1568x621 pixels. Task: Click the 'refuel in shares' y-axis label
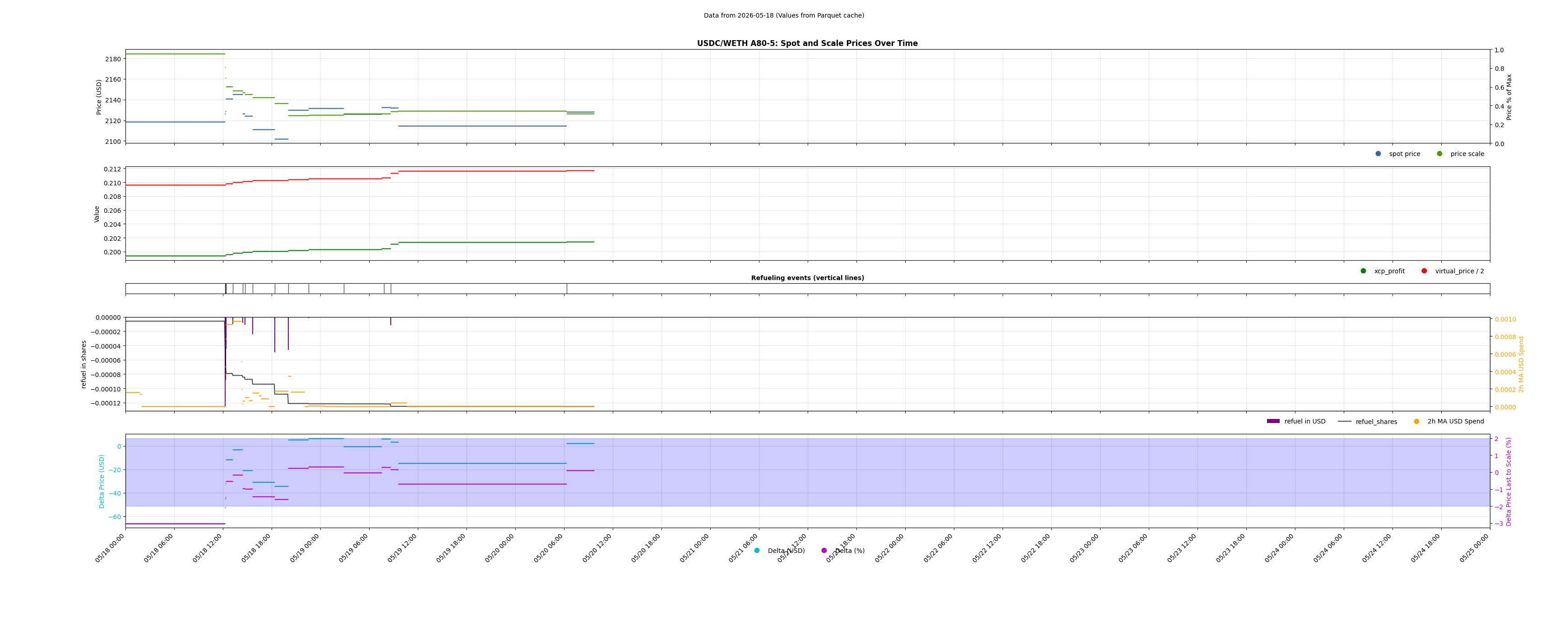click(x=85, y=364)
